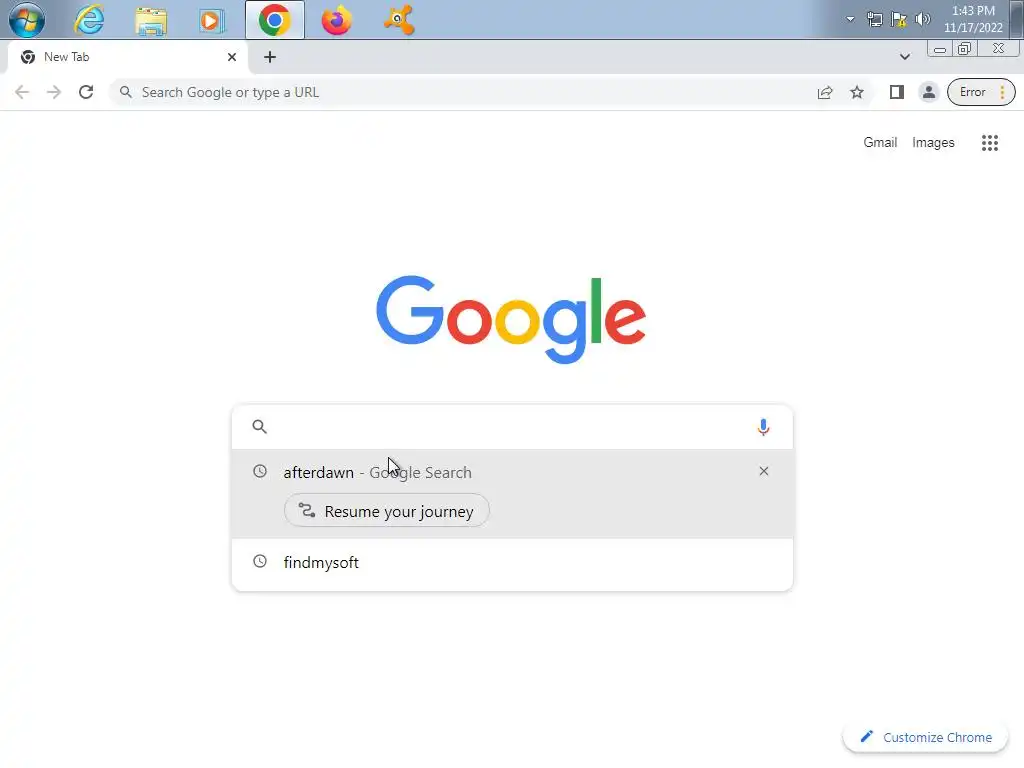Open the Error update menu button
Viewport: 1024px width, 768px height.
[x=981, y=92]
